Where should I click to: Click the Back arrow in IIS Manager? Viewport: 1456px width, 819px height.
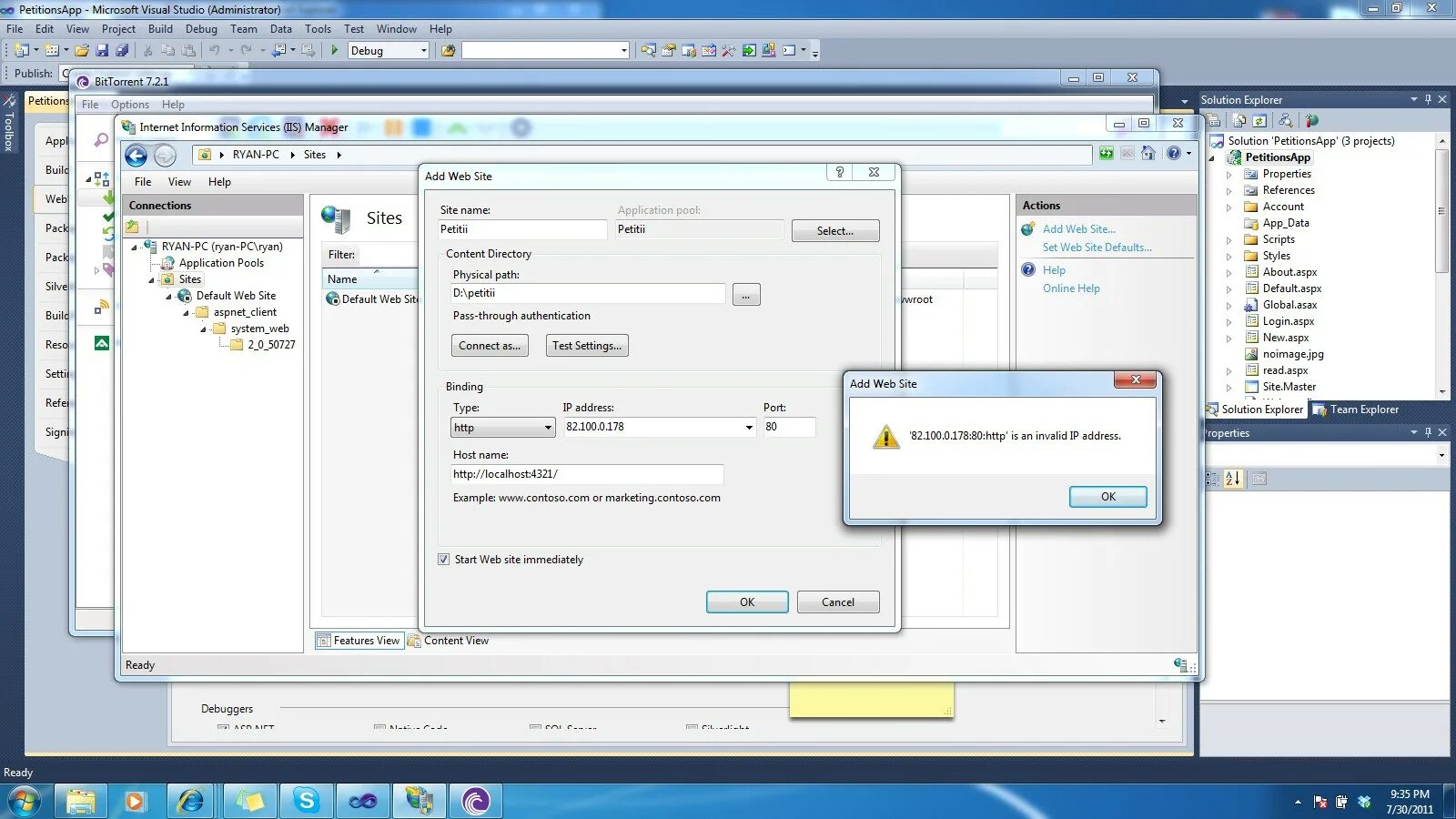136,156
